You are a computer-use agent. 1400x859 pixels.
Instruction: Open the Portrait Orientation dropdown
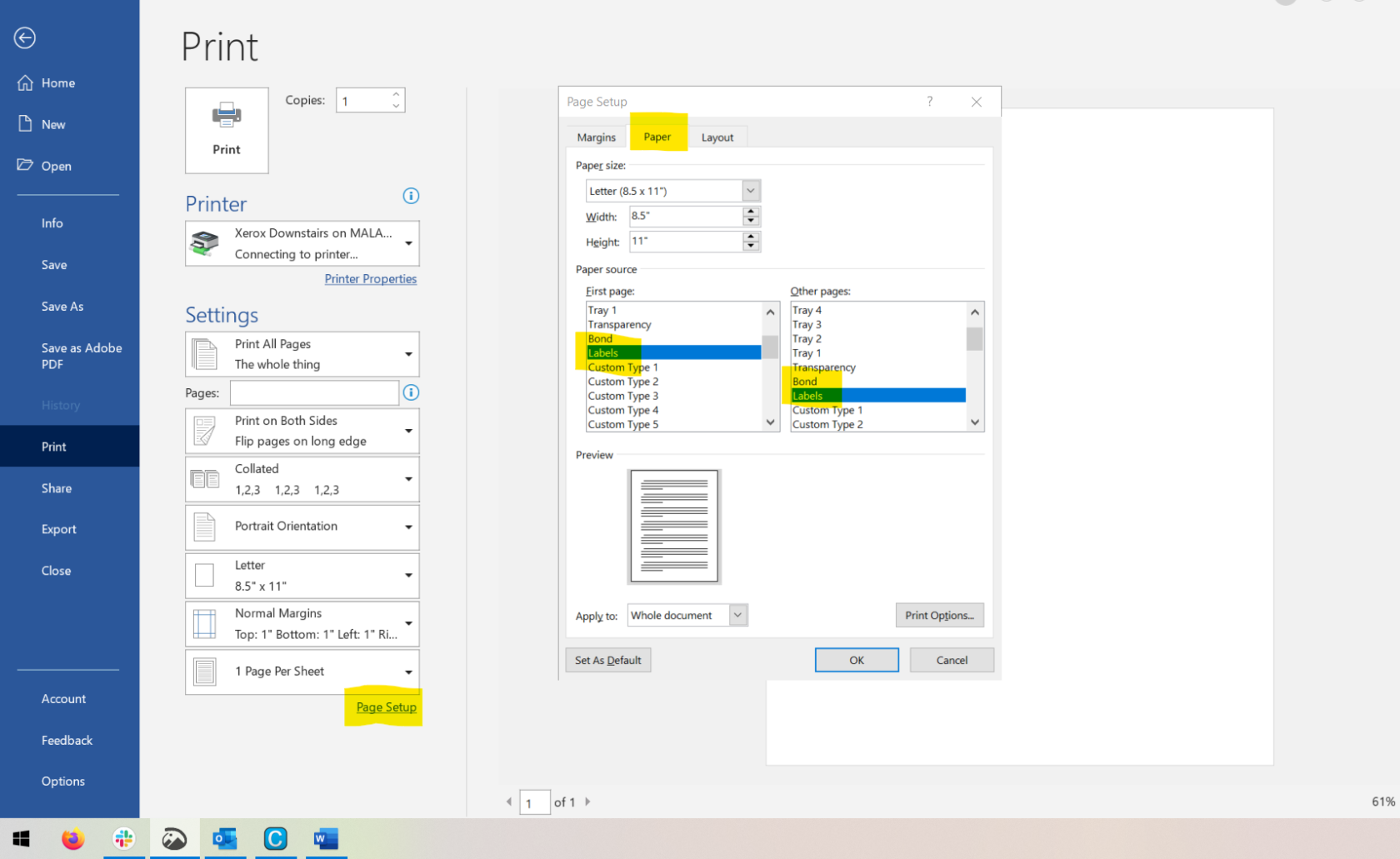pos(408,527)
